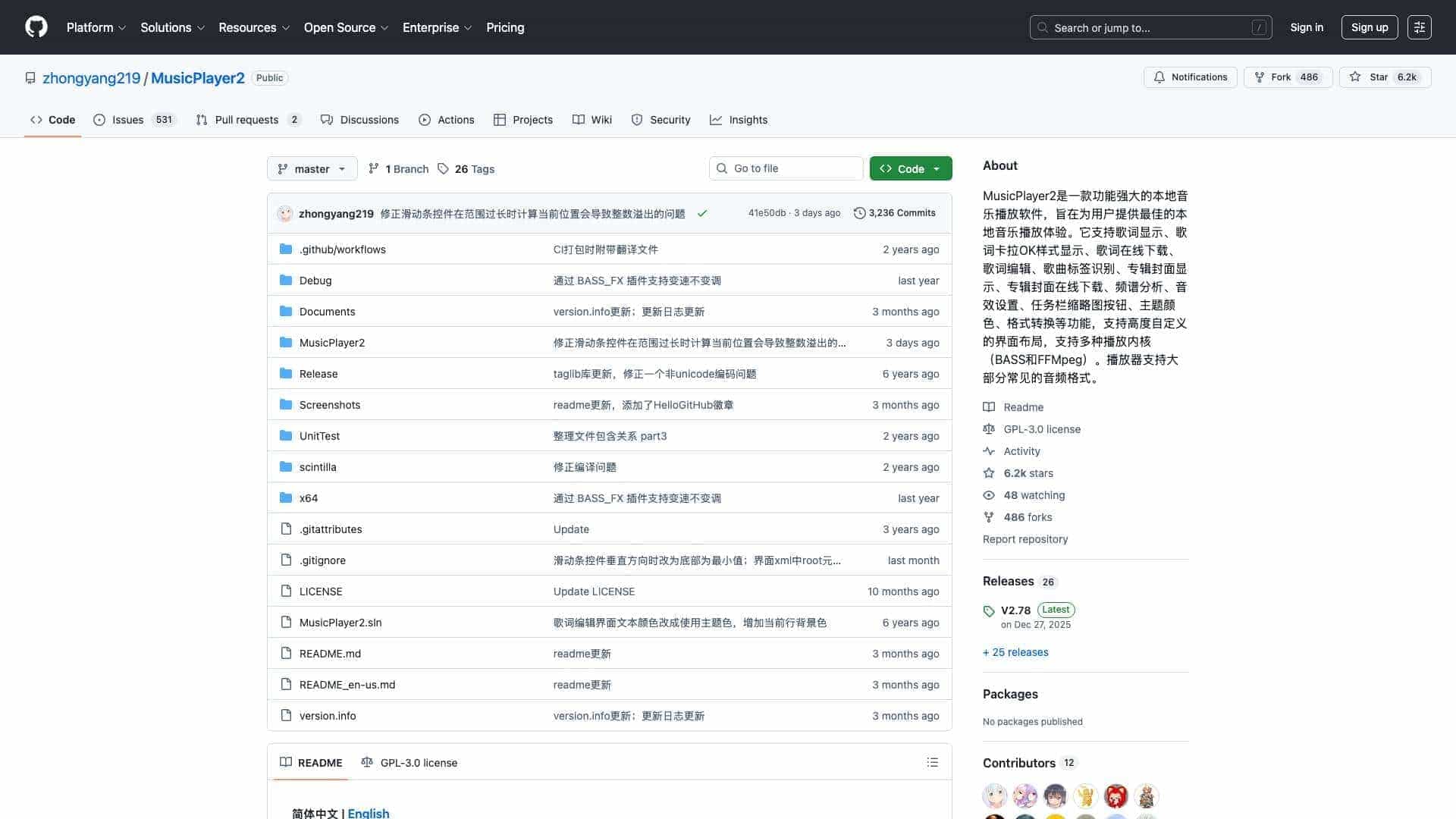
Task: Open the Enterprise dropdown
Action: click(x=437, y=27)
